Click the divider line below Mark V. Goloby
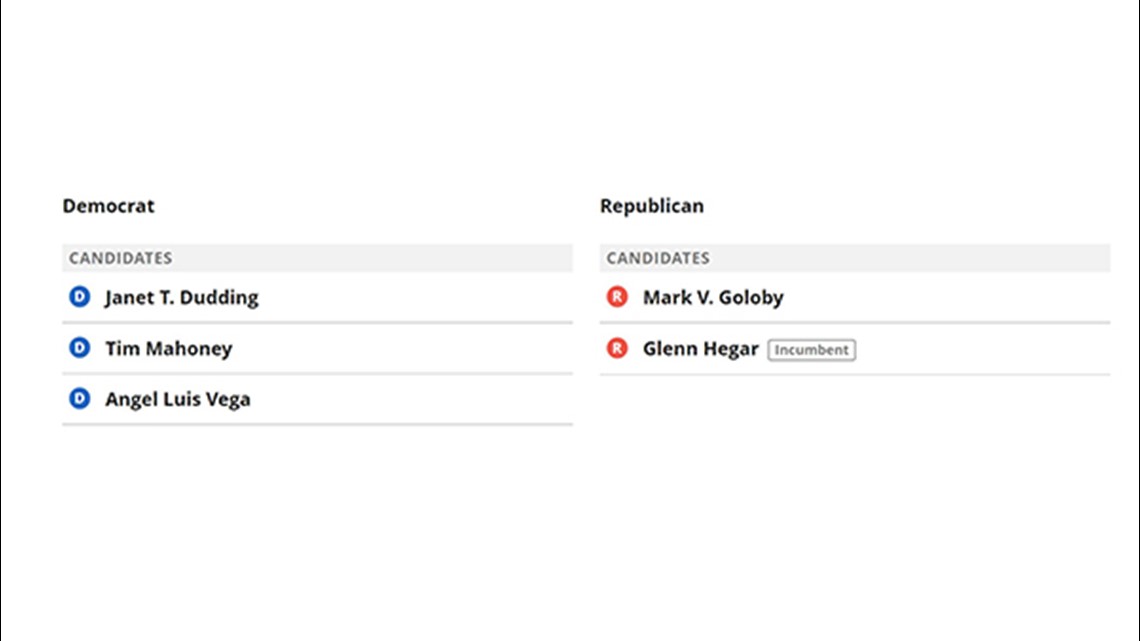Viewport: 1140px width, 641px height. [855, 322]
